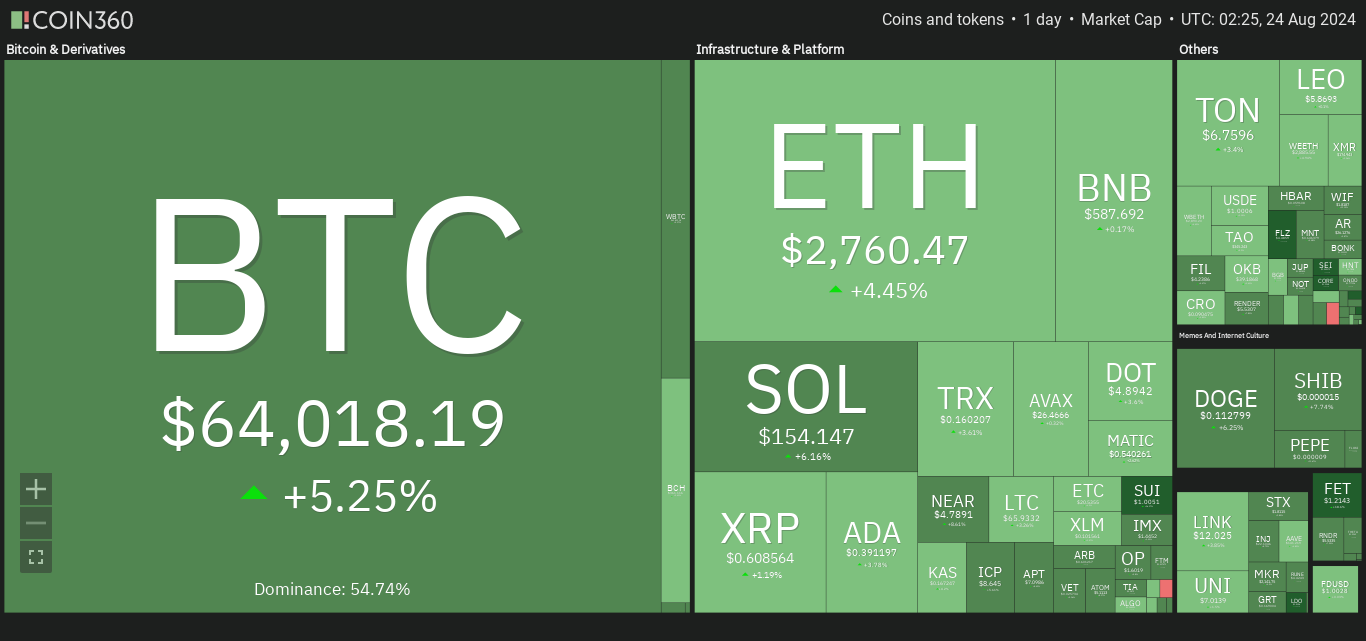Screen dimensions: 1366x641
Task: Click the LEO tile
Action: [x=1320, y=87]
